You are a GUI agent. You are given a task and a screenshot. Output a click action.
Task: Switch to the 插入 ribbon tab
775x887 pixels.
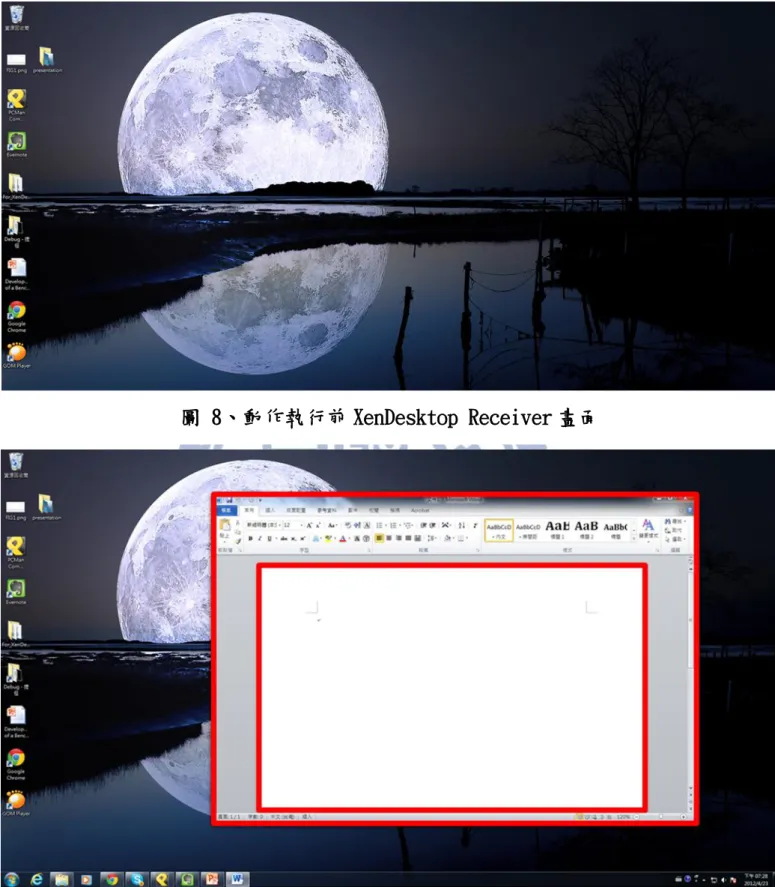click(270, 510)
